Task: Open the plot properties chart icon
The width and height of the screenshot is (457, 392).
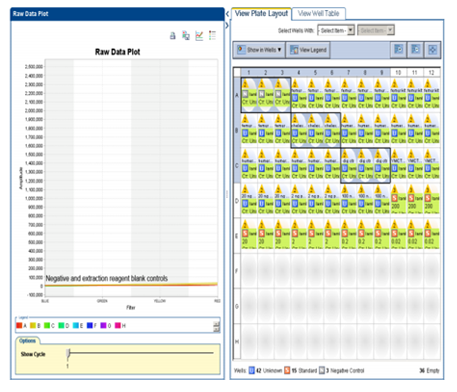Action: pos(199,35)
